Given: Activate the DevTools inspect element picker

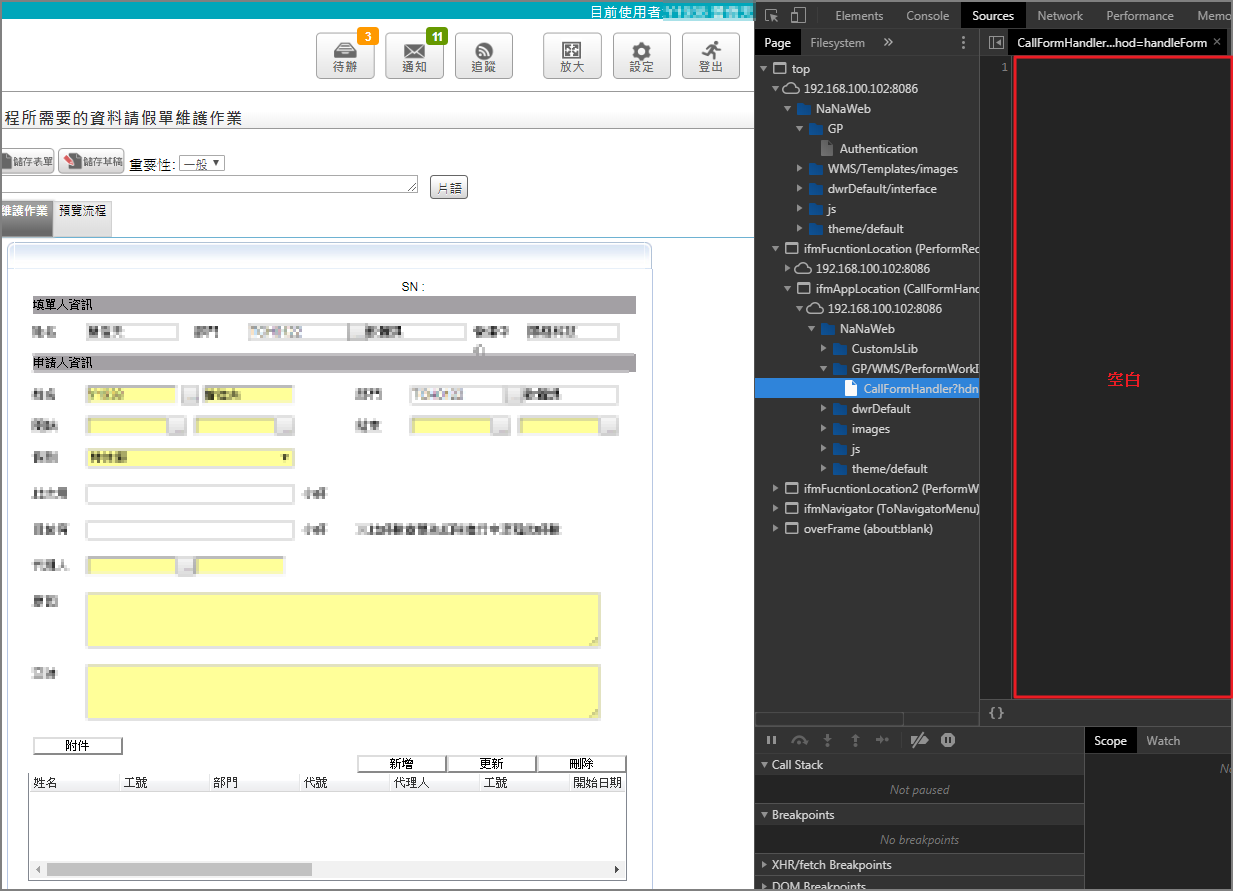Looking at the screenshot, I should (772, 15).
